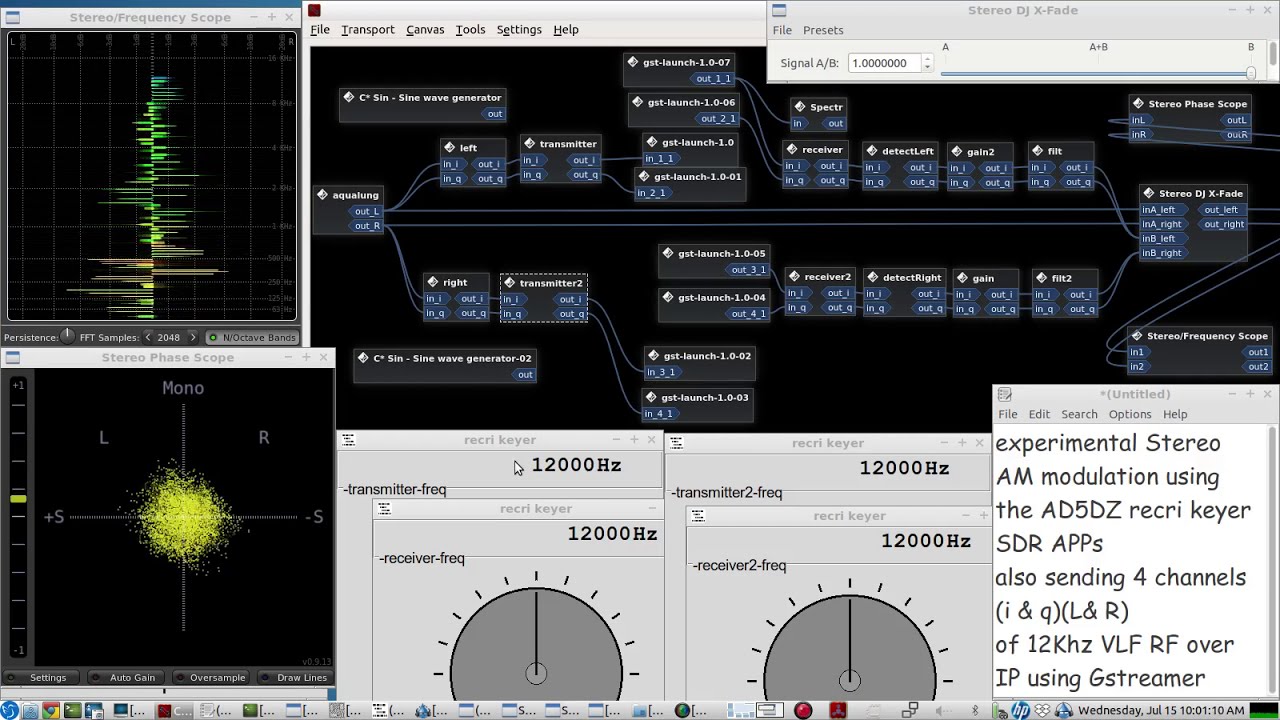
Task: Click the Signal A/B spinner arrows
Action: click(x=927, y=63)
